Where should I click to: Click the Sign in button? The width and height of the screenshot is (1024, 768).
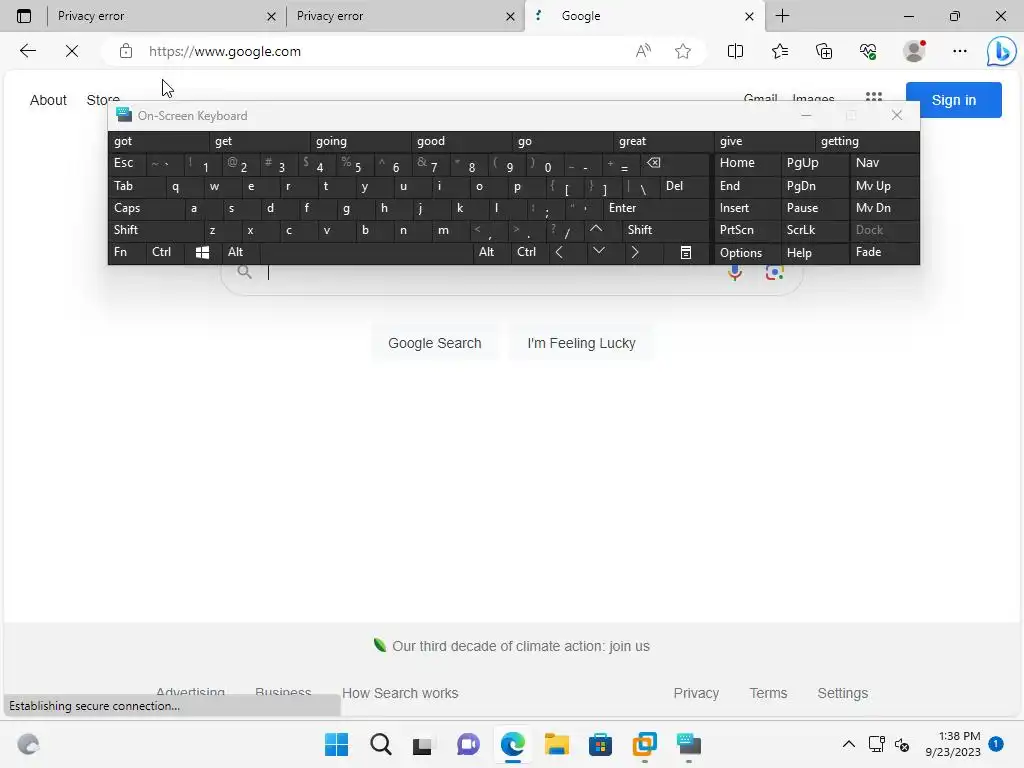click(953, 100)
